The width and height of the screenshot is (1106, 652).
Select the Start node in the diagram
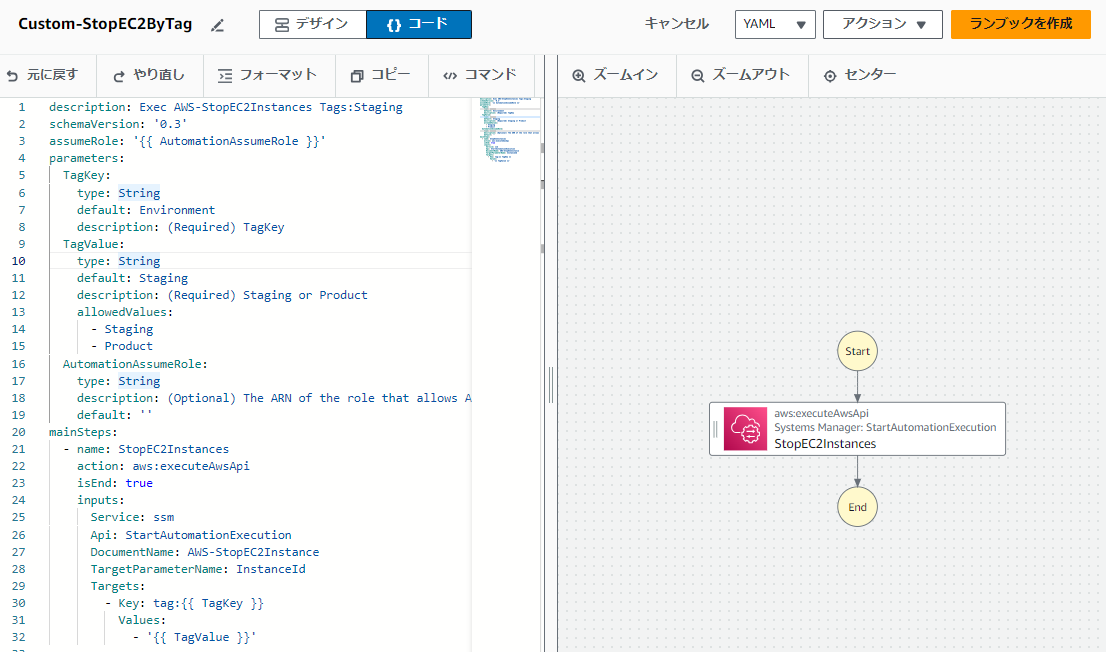coord(857,350)
